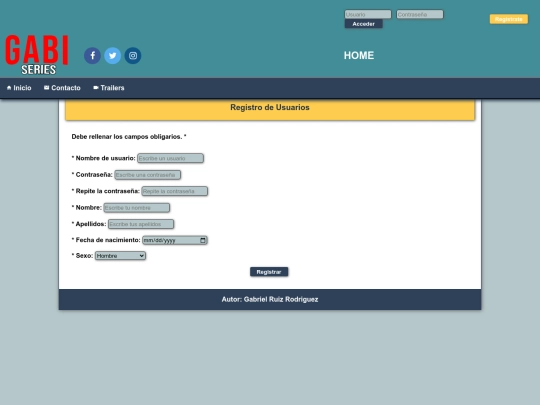Open the Facebook social icon
The image size is (540, 405).
tap(92, 55)
